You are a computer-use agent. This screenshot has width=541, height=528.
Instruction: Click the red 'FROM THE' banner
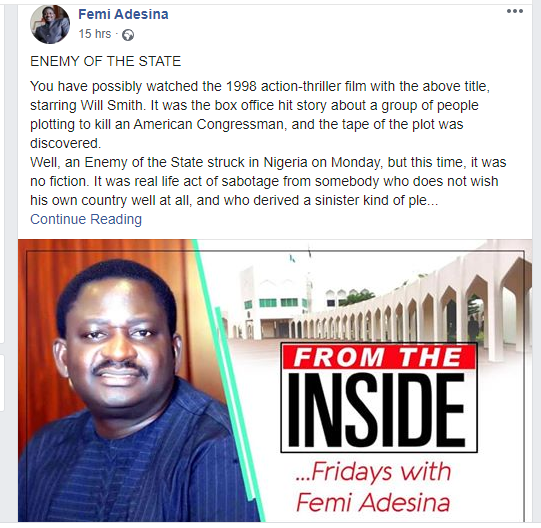(378, 356)
